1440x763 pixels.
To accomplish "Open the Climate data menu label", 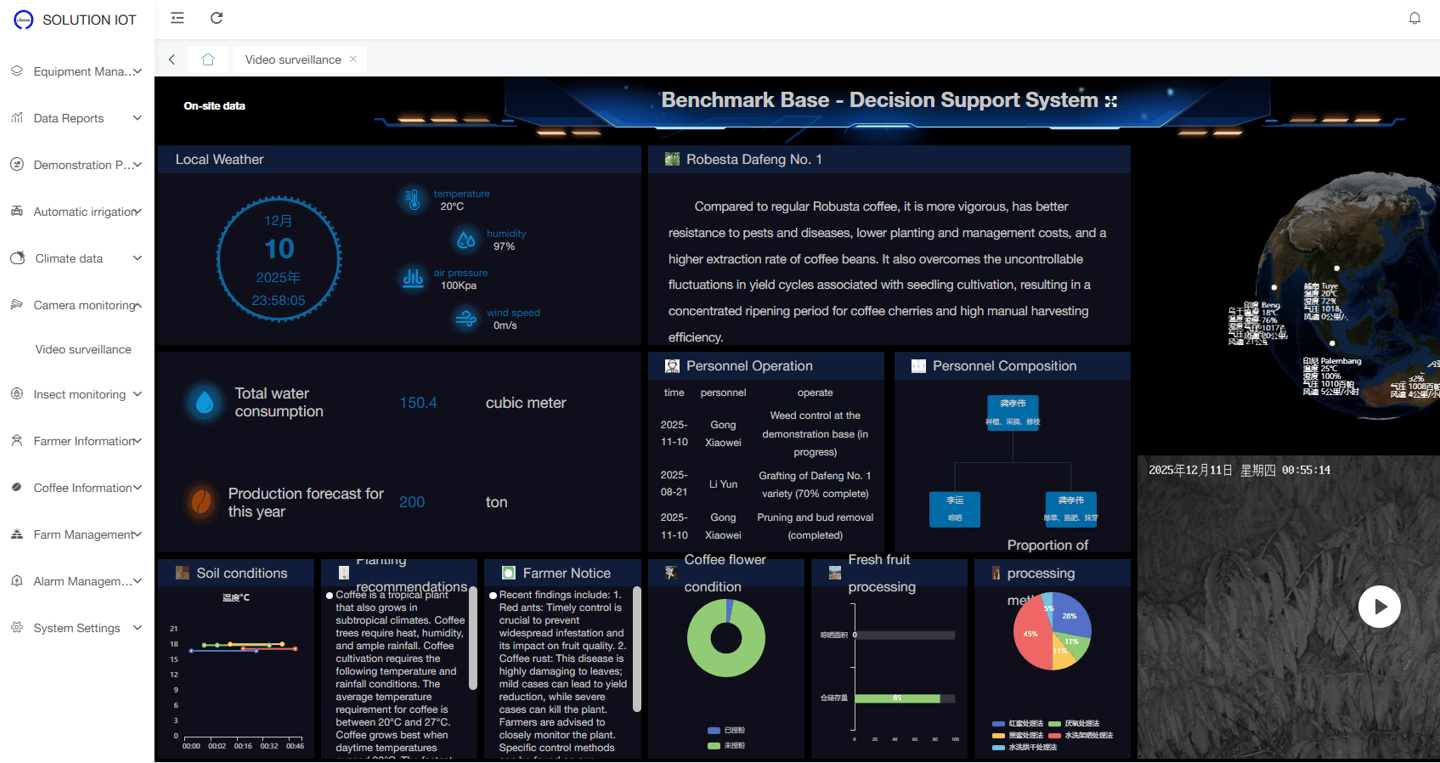I will [x=69, y=258].
